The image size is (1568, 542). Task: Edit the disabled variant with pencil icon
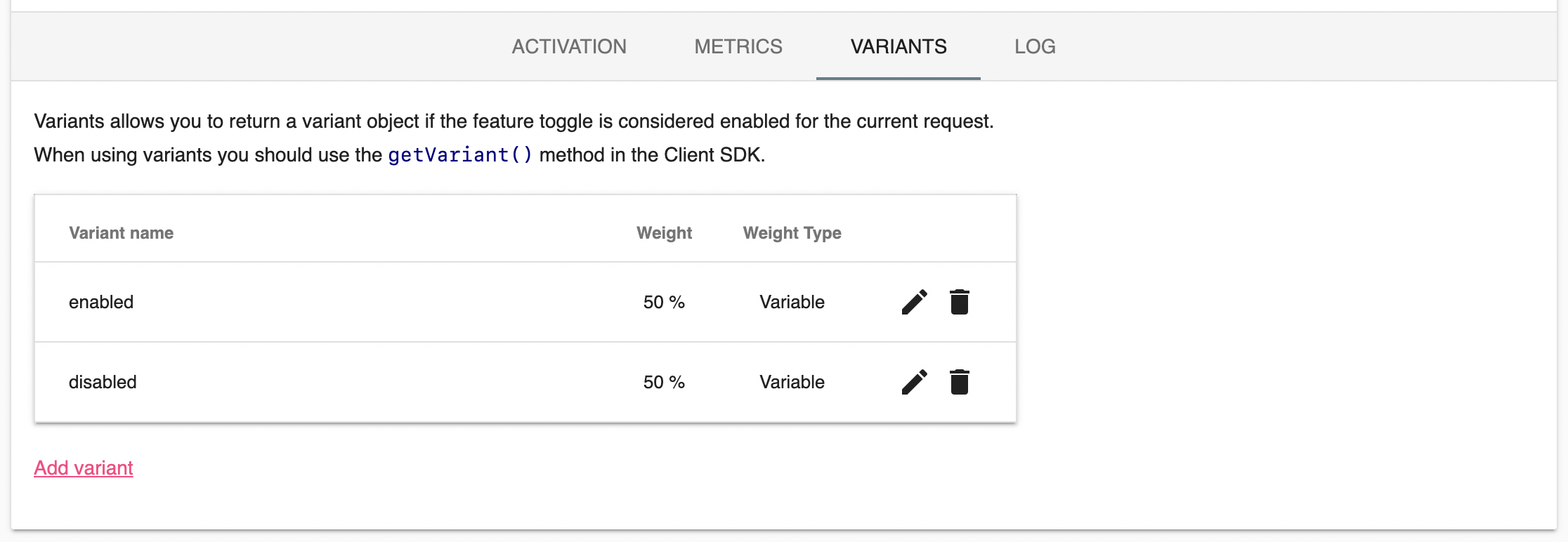coord(914,382)
